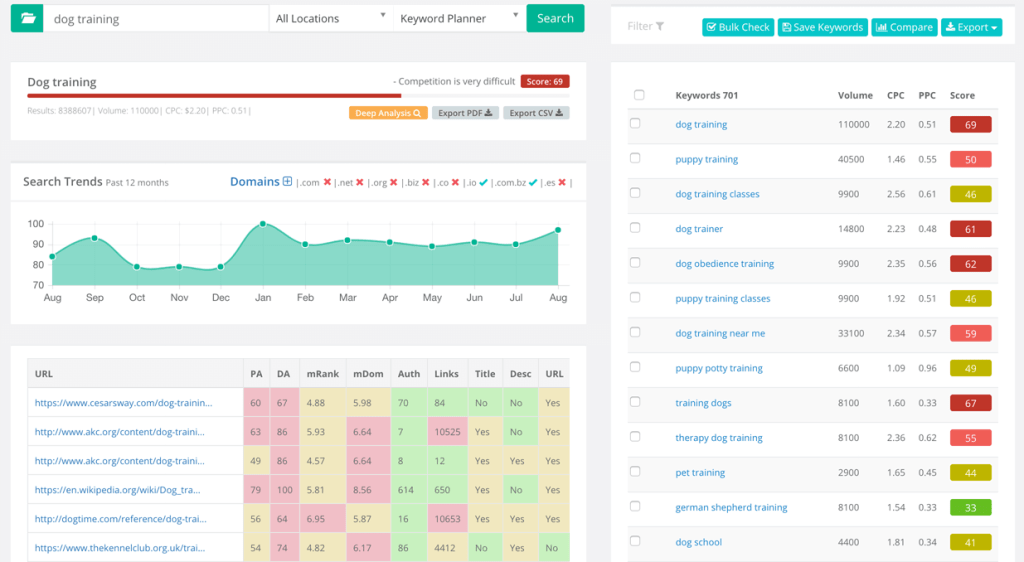Click the Filter funnel icon

click(x=660, y=27)
